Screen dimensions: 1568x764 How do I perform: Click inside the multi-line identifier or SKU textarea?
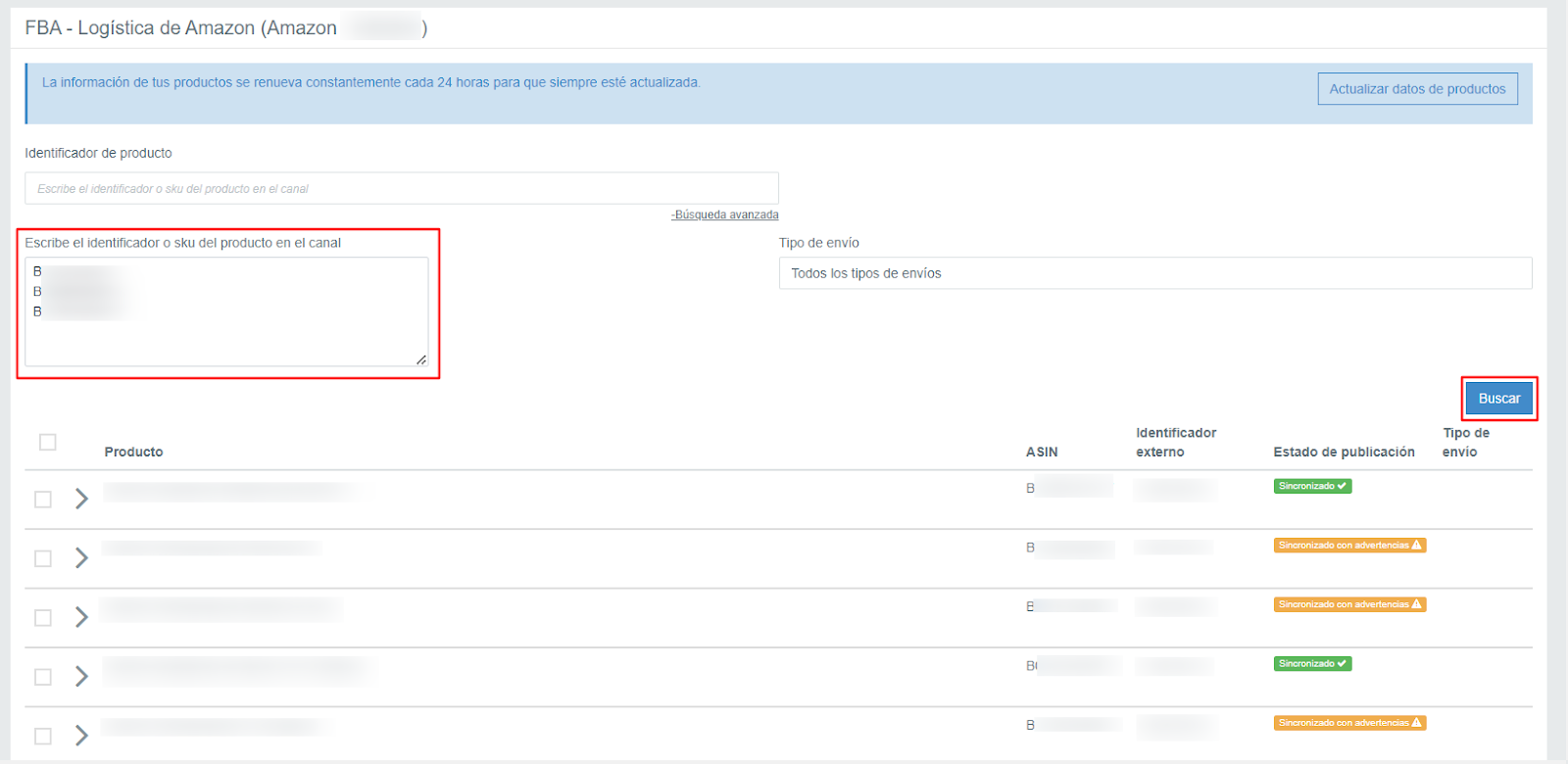226,311
